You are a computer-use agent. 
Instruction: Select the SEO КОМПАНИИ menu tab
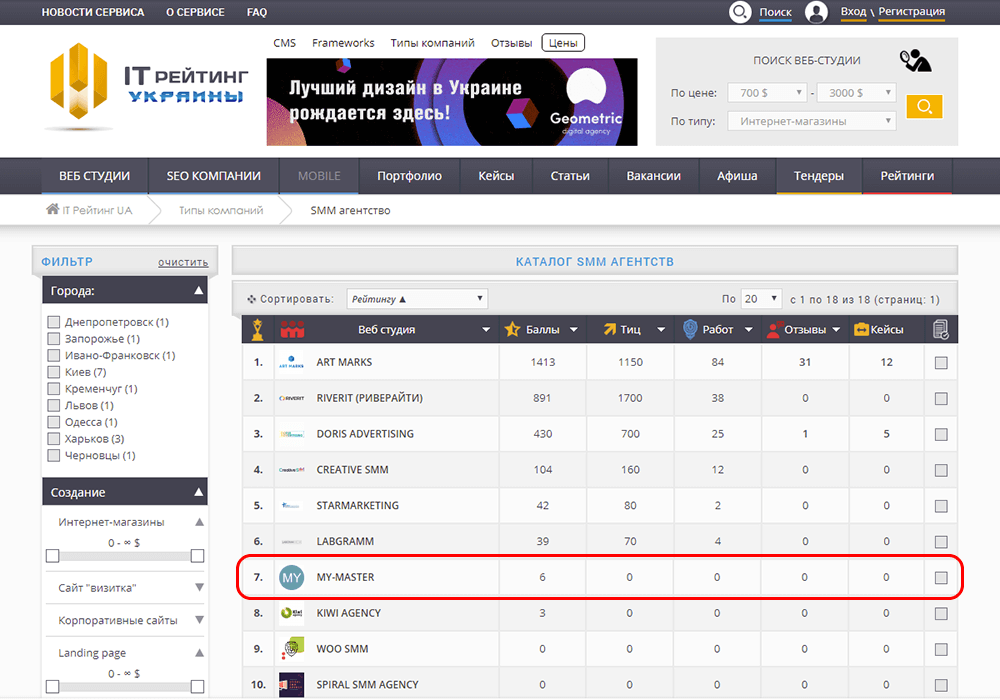pos(214,176)
